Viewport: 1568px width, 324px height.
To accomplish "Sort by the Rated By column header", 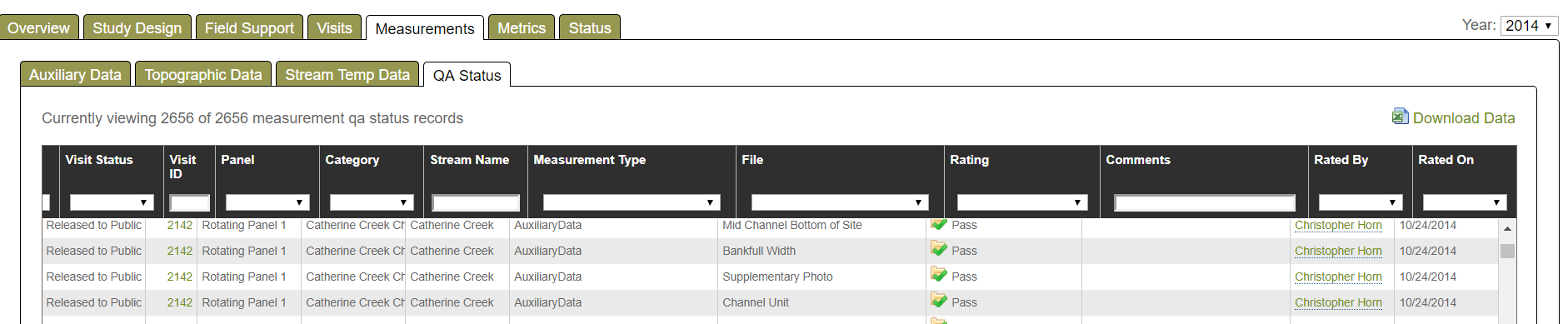I will (1341, 160).
